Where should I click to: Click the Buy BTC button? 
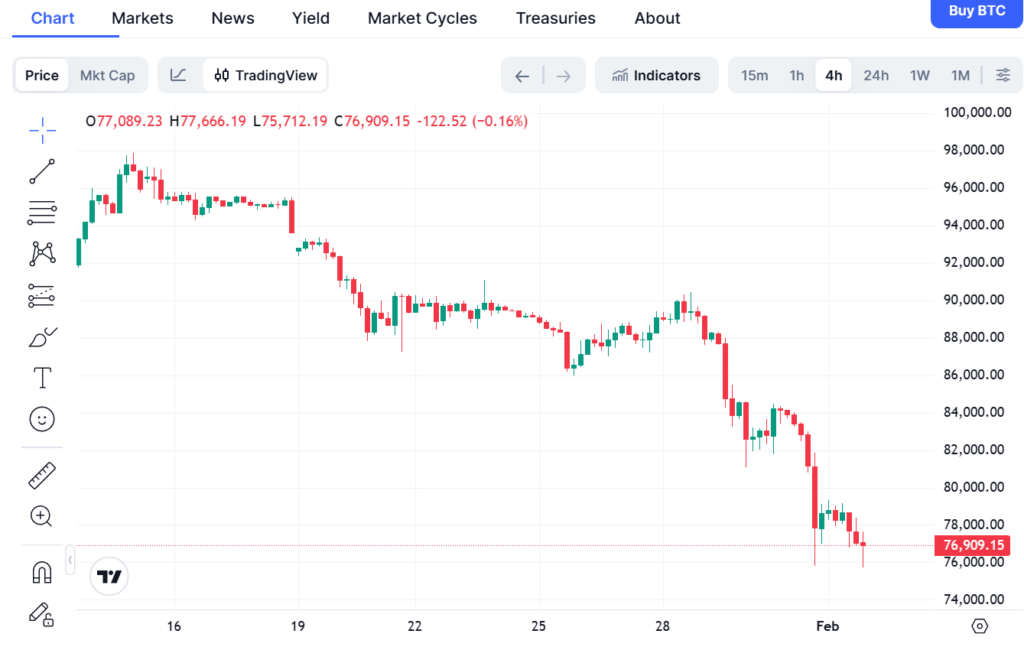coord(976,11)
